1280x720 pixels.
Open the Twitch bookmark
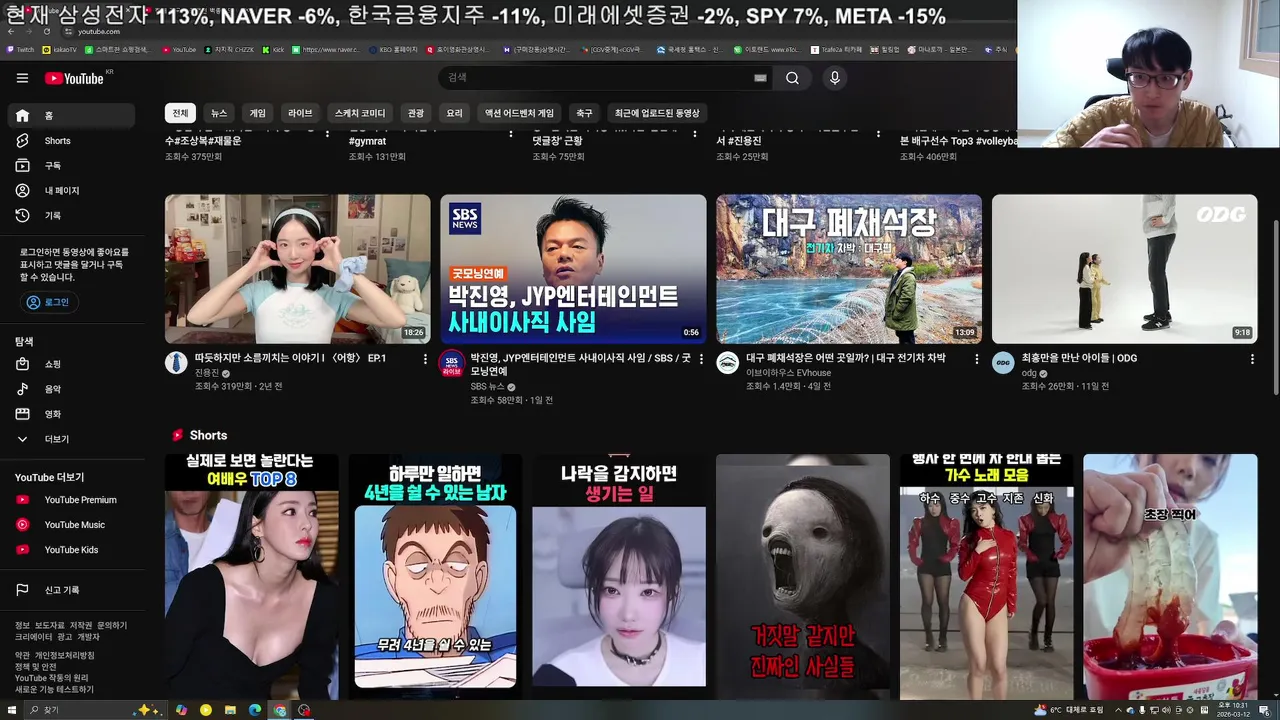pos(20,49)
